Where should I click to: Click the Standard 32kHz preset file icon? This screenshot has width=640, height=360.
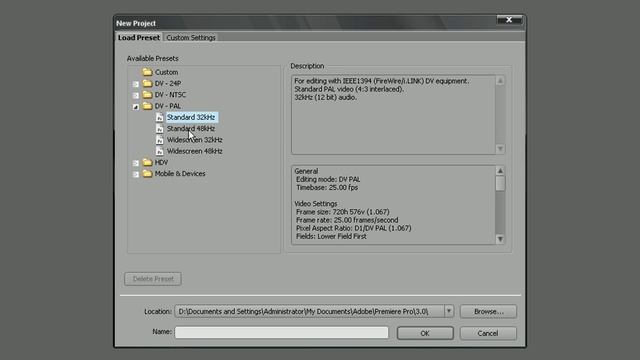coord(160,118)
